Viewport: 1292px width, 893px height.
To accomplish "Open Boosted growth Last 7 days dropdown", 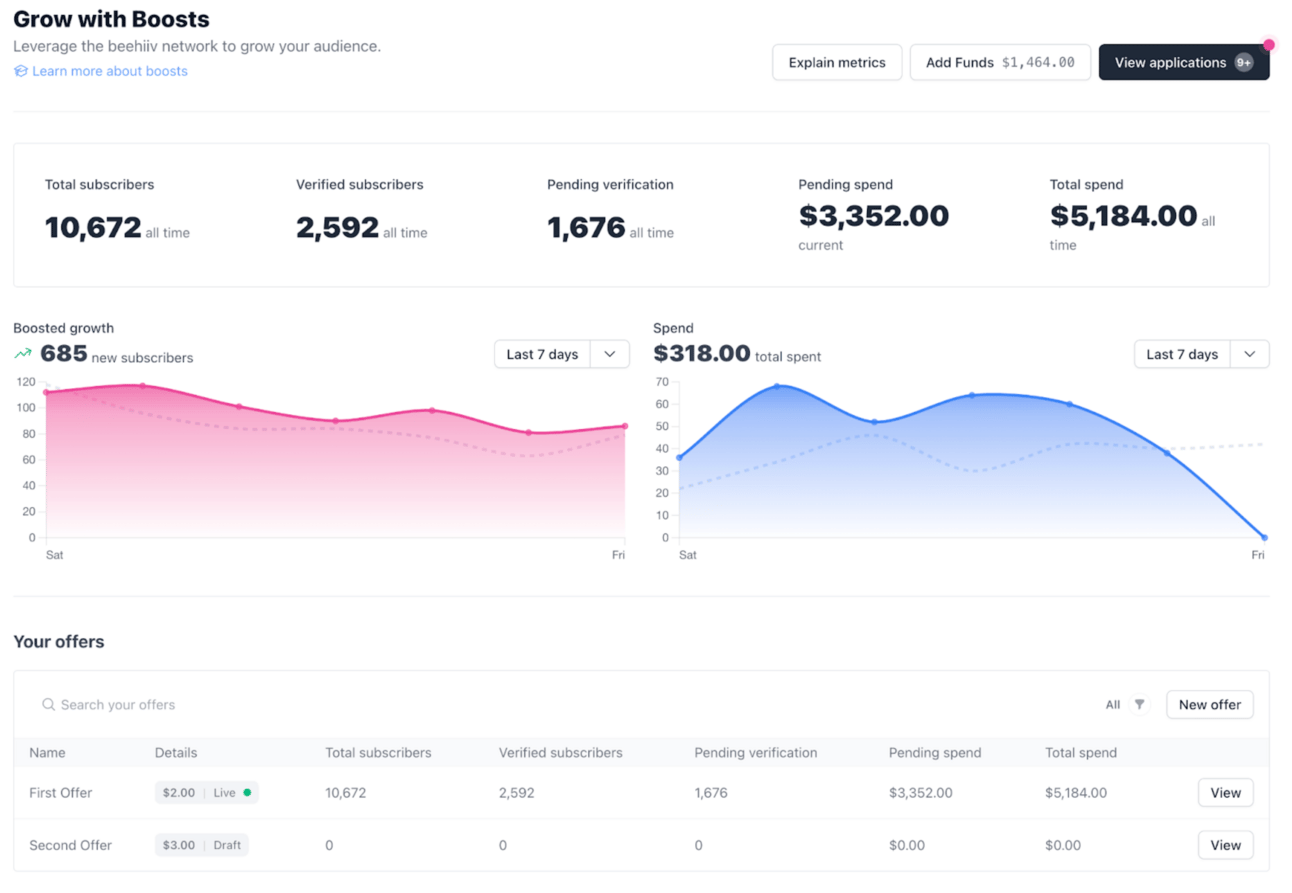I will tap(562, 354).
